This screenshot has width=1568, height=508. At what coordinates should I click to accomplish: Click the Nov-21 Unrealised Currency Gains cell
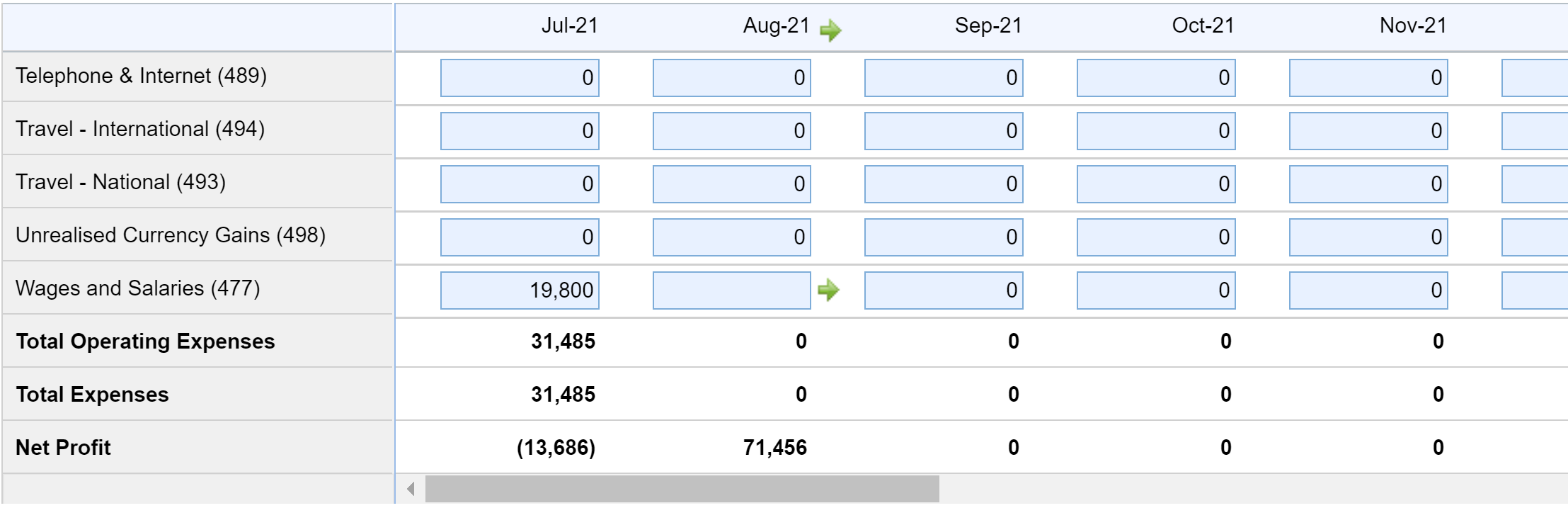(x=1367, y=237)
